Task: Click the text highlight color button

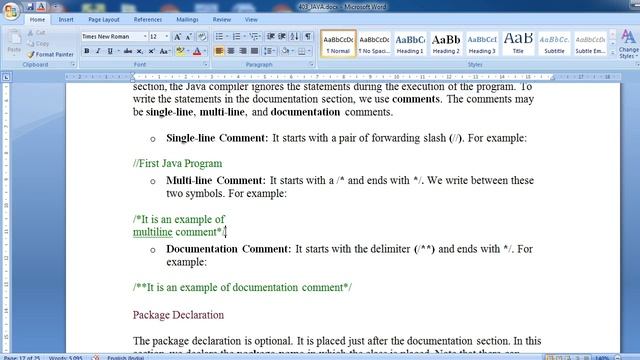Action: (x=180, y=51)
